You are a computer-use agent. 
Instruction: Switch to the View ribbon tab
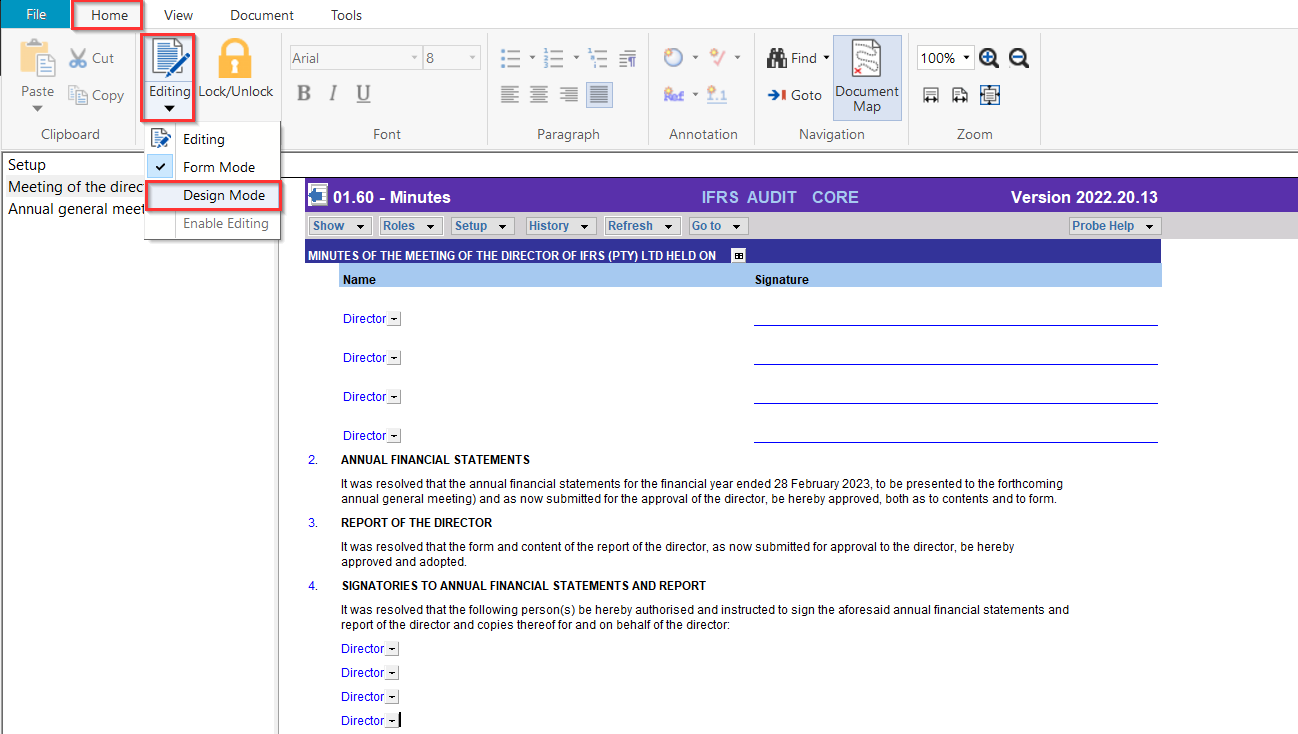pos(178,15)
